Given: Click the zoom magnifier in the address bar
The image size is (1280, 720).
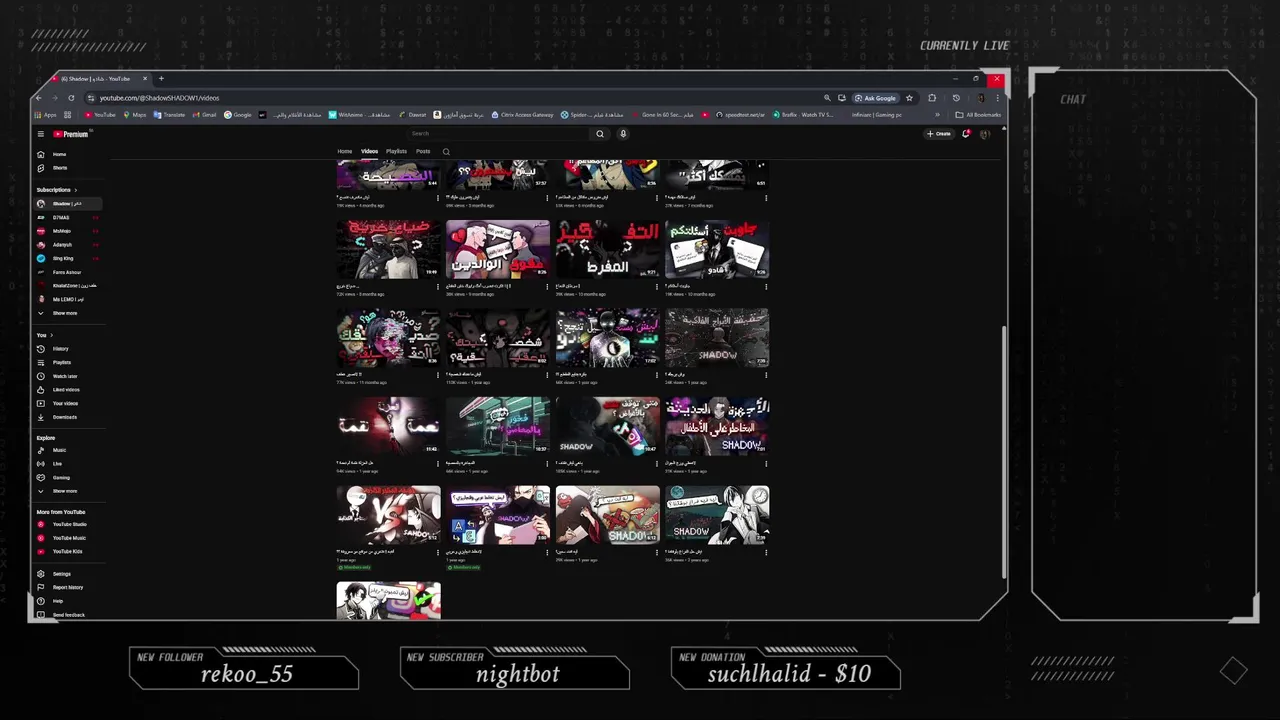Looking at the screenshot, I should (827, 98).
